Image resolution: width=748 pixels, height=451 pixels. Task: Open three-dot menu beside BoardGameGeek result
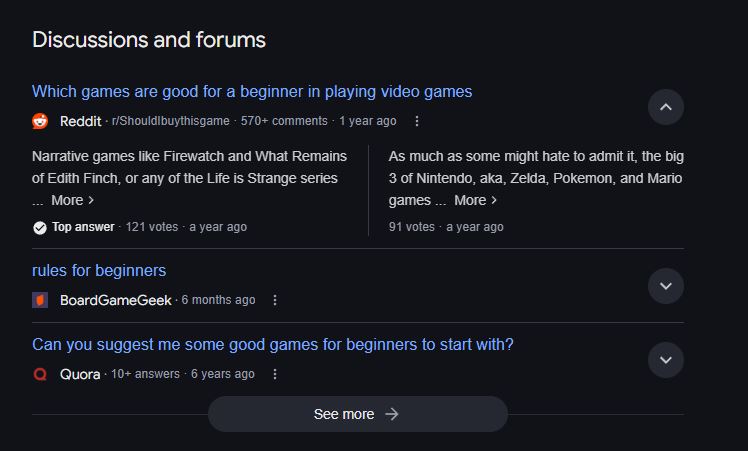coord(275,300)
